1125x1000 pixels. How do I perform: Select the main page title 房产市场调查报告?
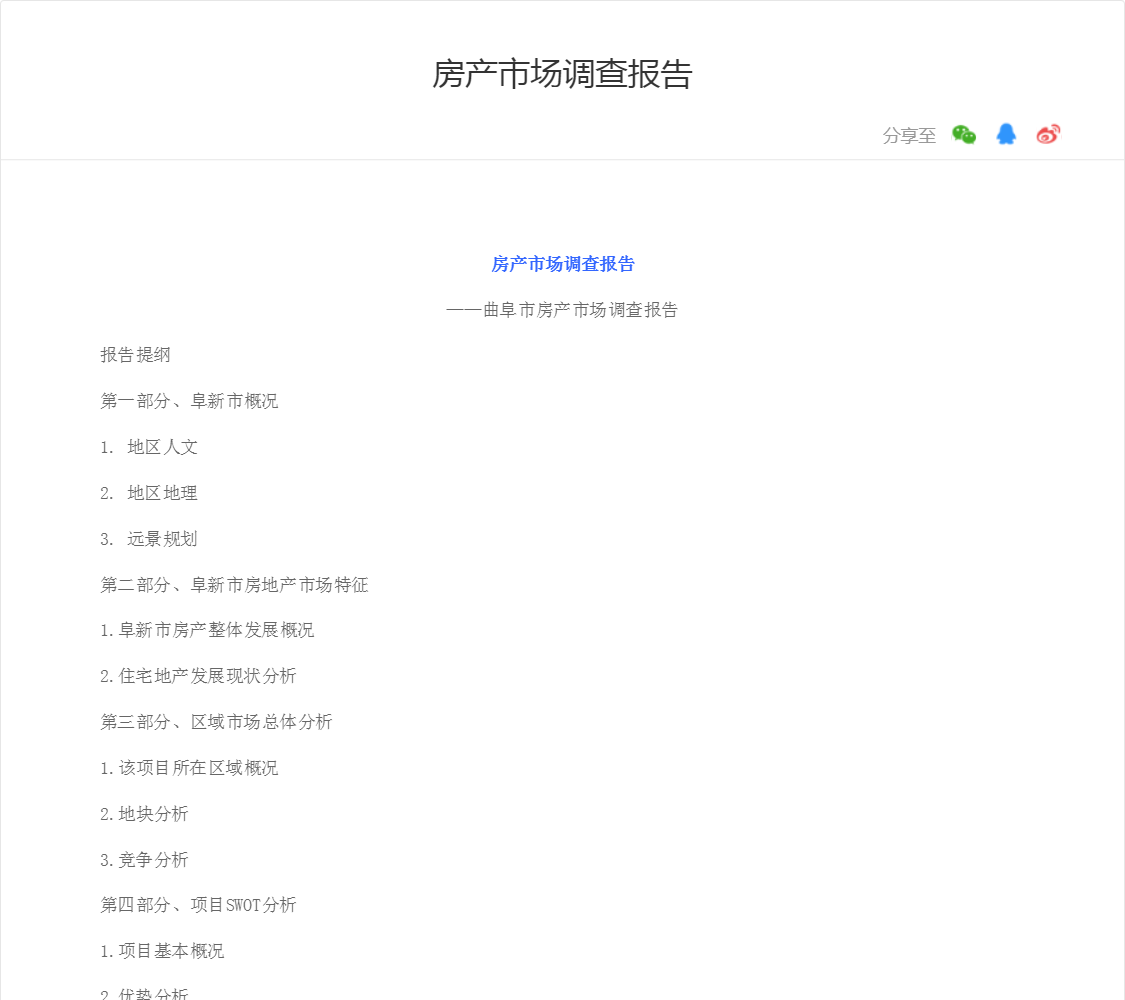[562, 74]
